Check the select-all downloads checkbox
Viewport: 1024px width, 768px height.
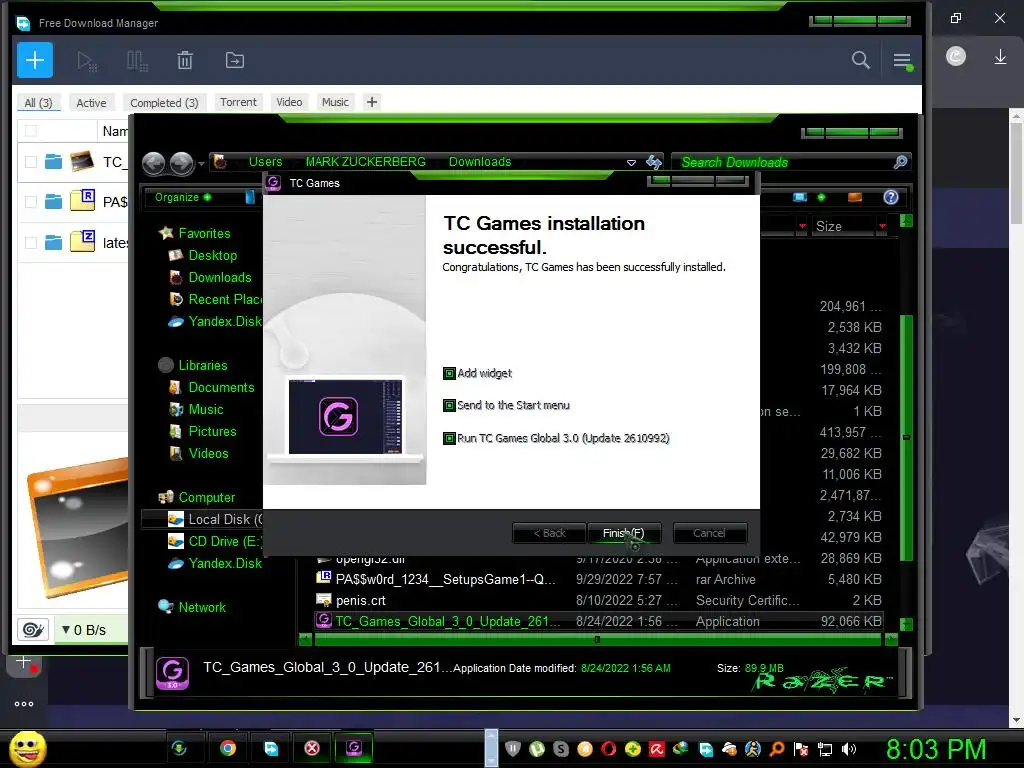click(x=31, y=131)
